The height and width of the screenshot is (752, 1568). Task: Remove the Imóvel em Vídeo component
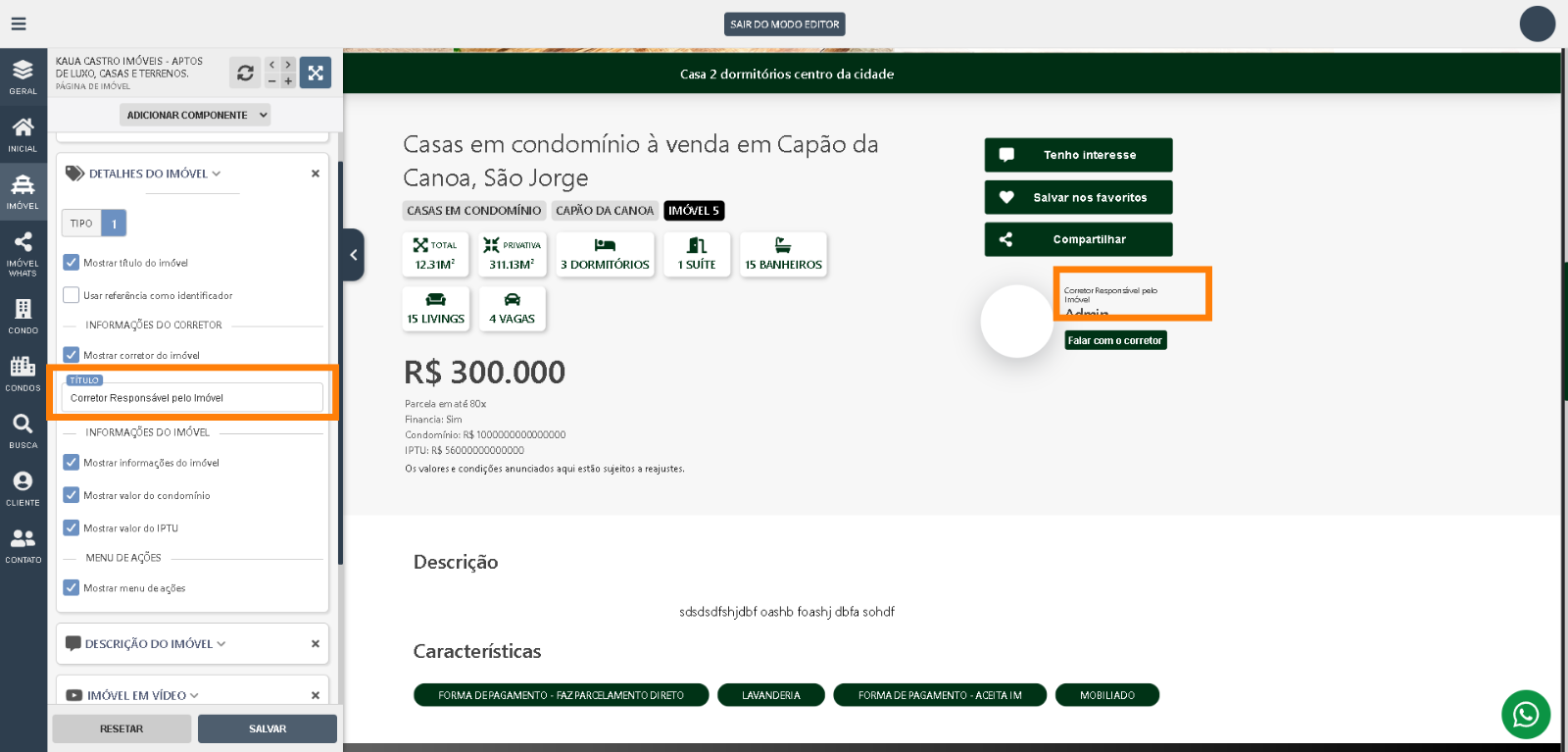coord(316,695)
